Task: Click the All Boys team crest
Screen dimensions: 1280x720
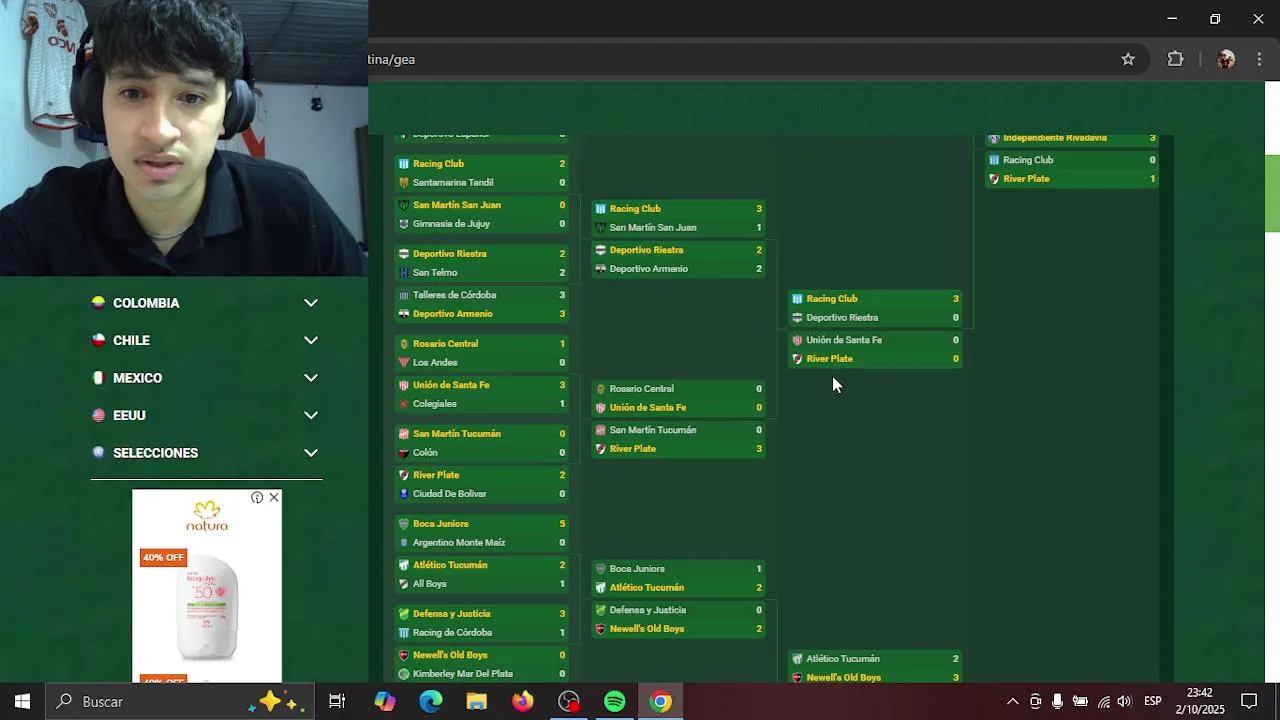Action: pos(404,584)
